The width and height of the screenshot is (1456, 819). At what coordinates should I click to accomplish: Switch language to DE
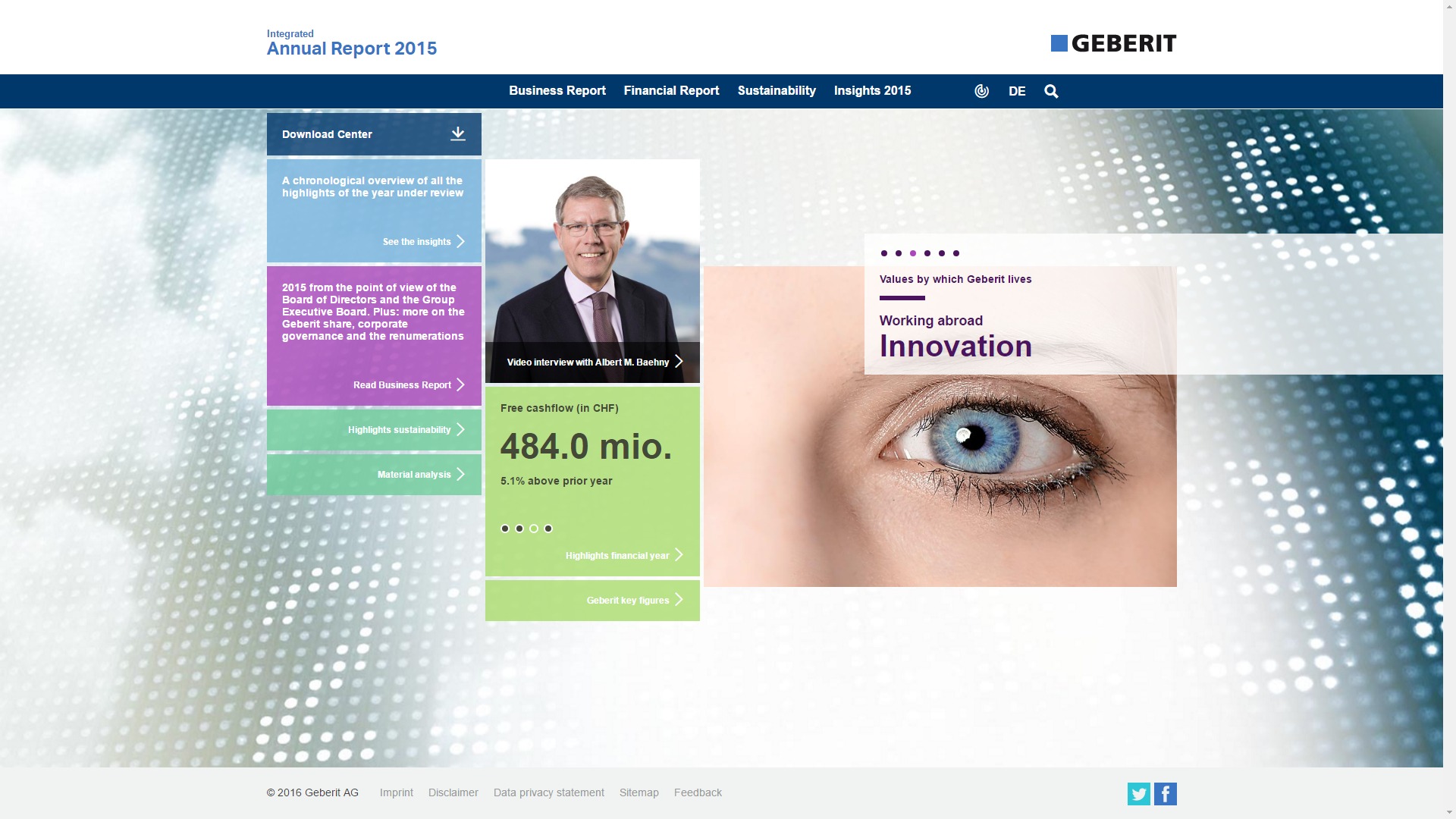(x=1017, y=91)
